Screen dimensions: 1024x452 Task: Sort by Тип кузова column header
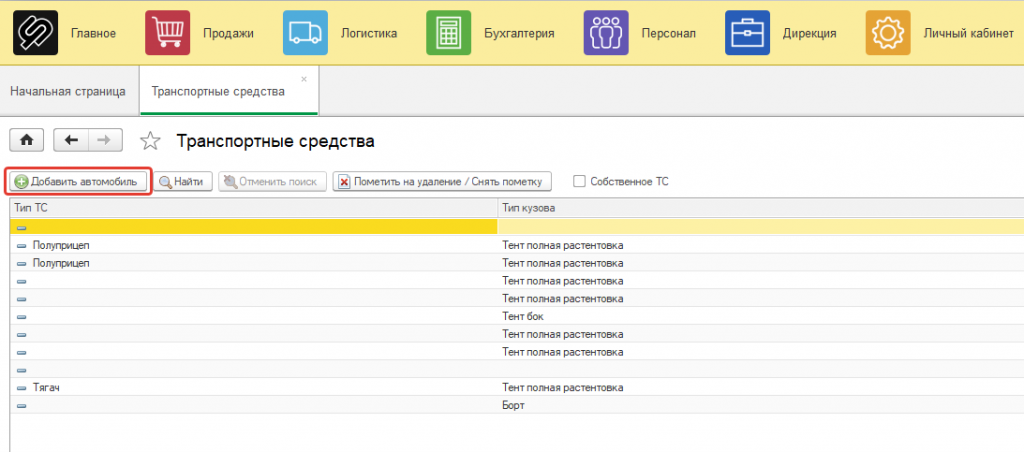coord(761,208)
